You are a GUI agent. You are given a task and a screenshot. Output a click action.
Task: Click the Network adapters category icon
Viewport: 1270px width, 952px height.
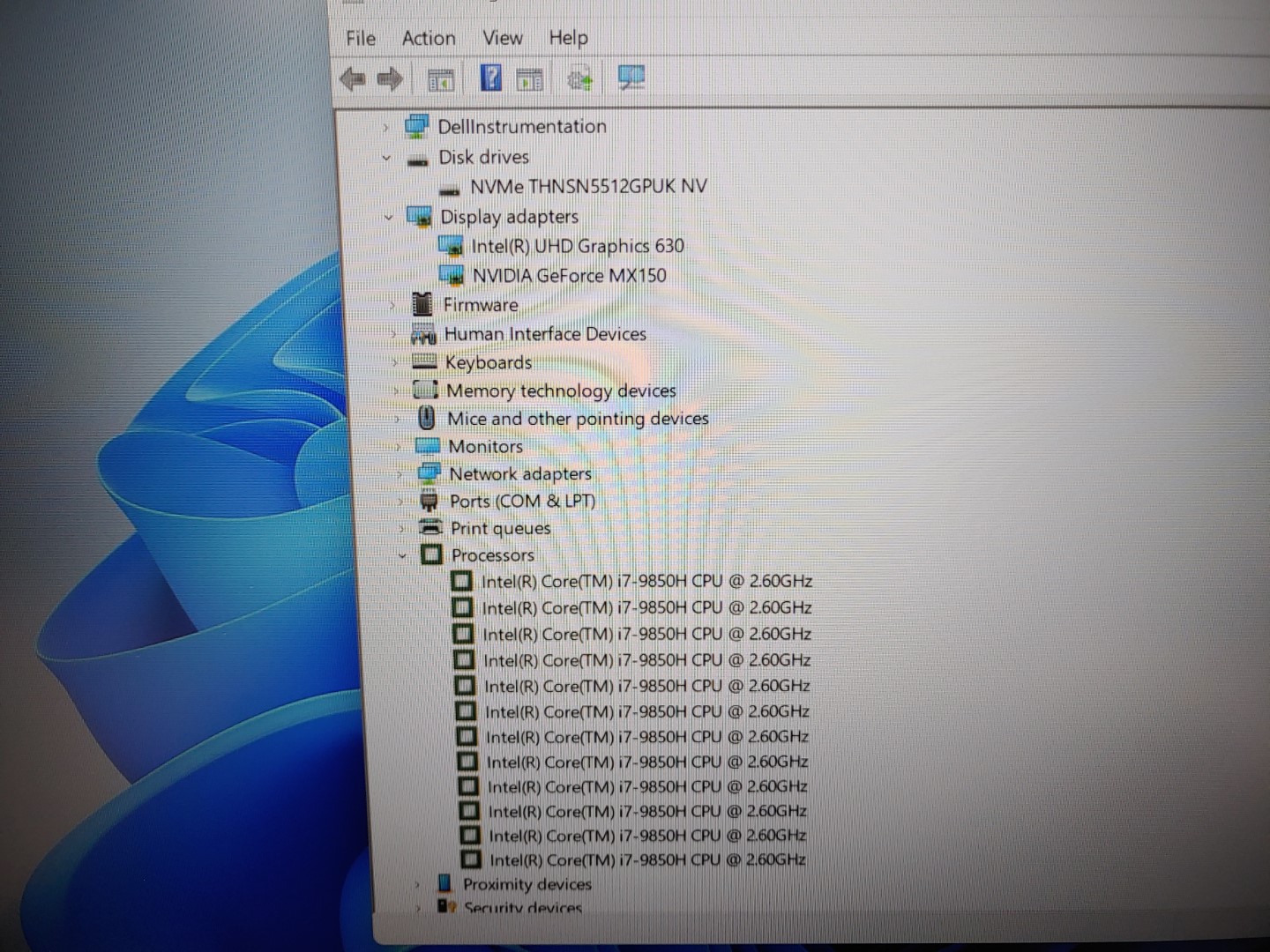(x=429, y=474)
